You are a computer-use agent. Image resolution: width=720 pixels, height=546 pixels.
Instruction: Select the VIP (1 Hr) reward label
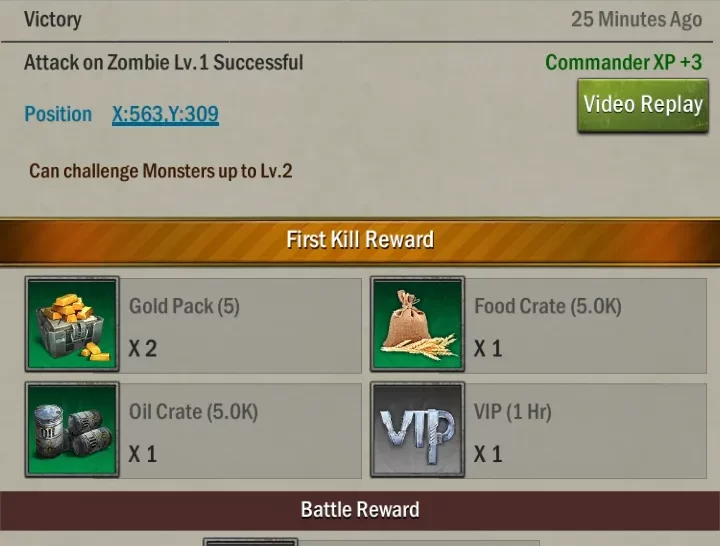coord(512,412)
